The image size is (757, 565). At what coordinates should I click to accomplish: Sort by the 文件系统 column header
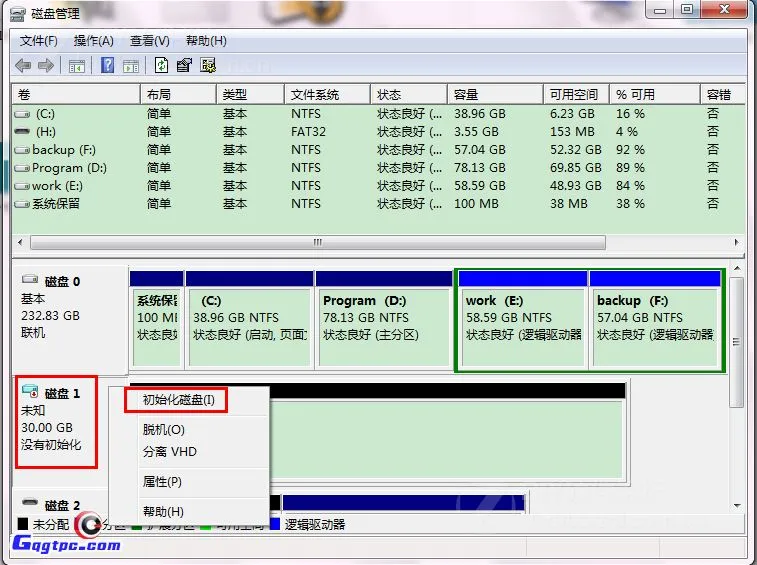[x=327, y=94]
